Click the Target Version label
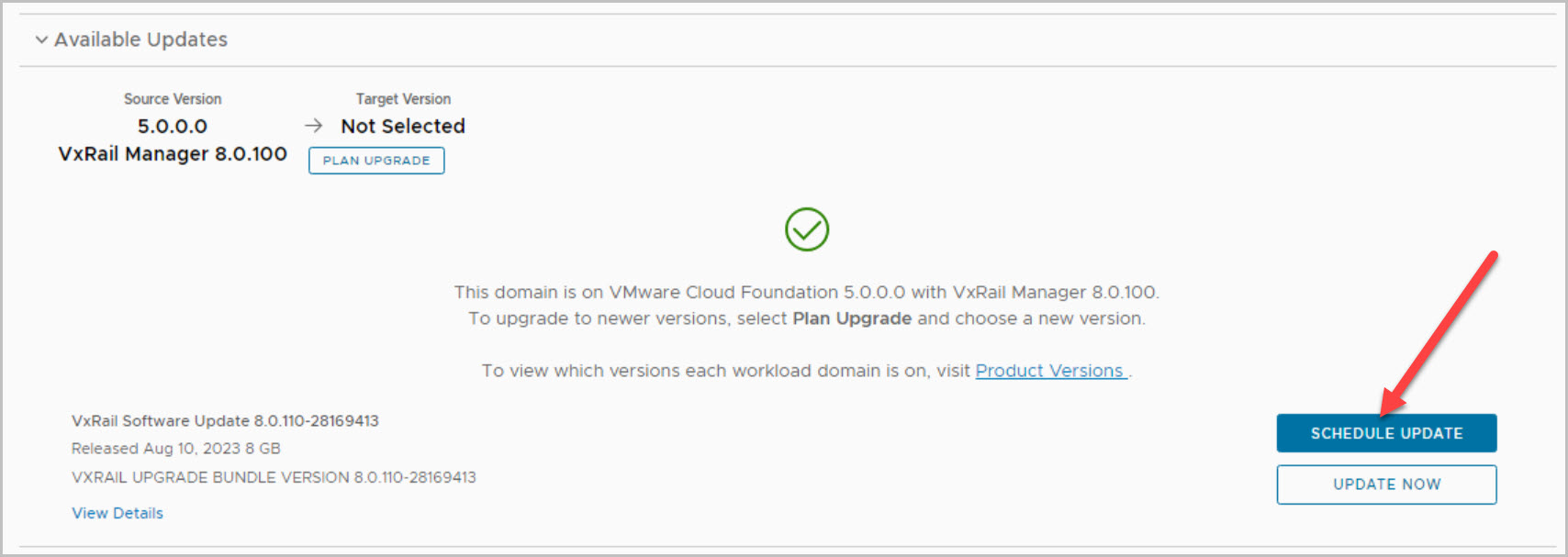The width and height of the screenshot is (1568, 557). click(x=403, y=99)
